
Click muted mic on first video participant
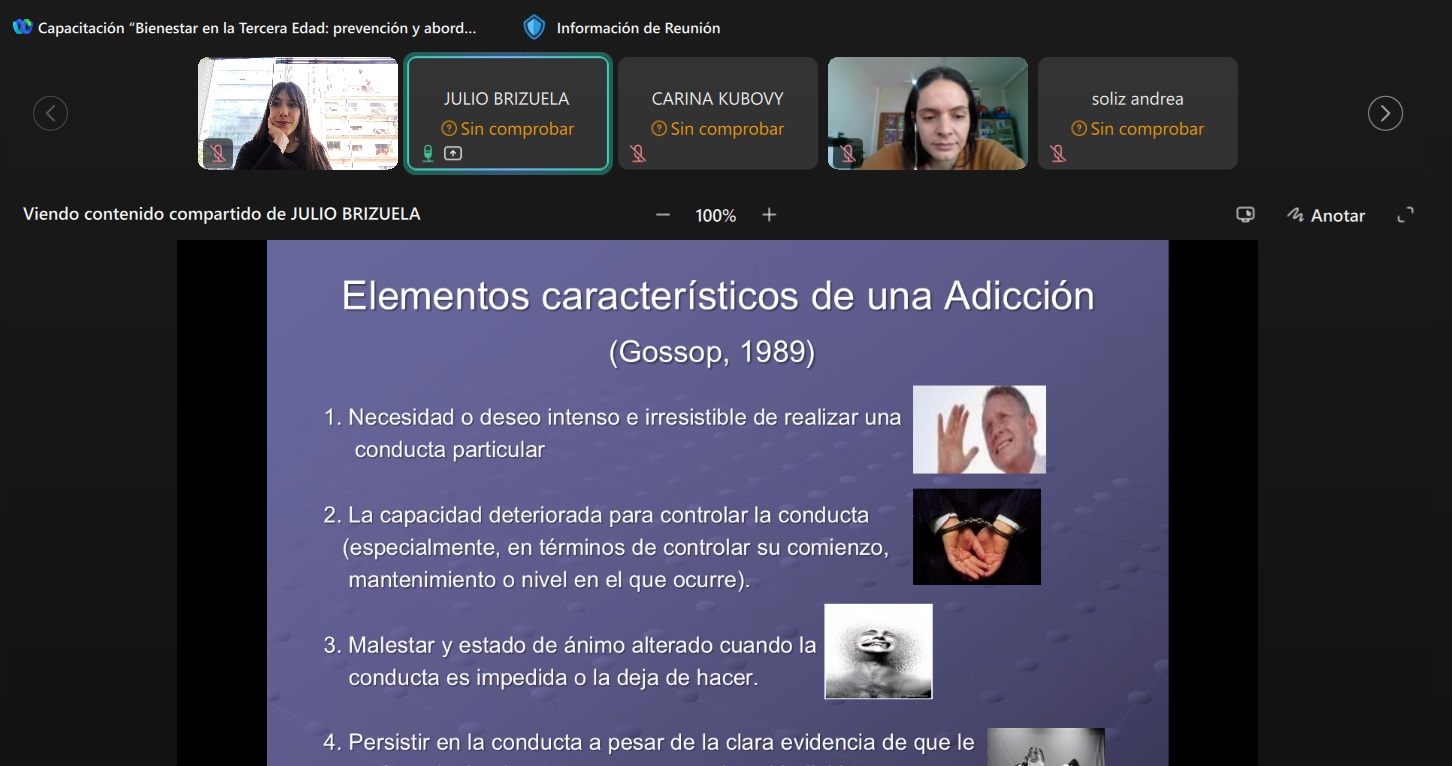[x=217, y=154]
